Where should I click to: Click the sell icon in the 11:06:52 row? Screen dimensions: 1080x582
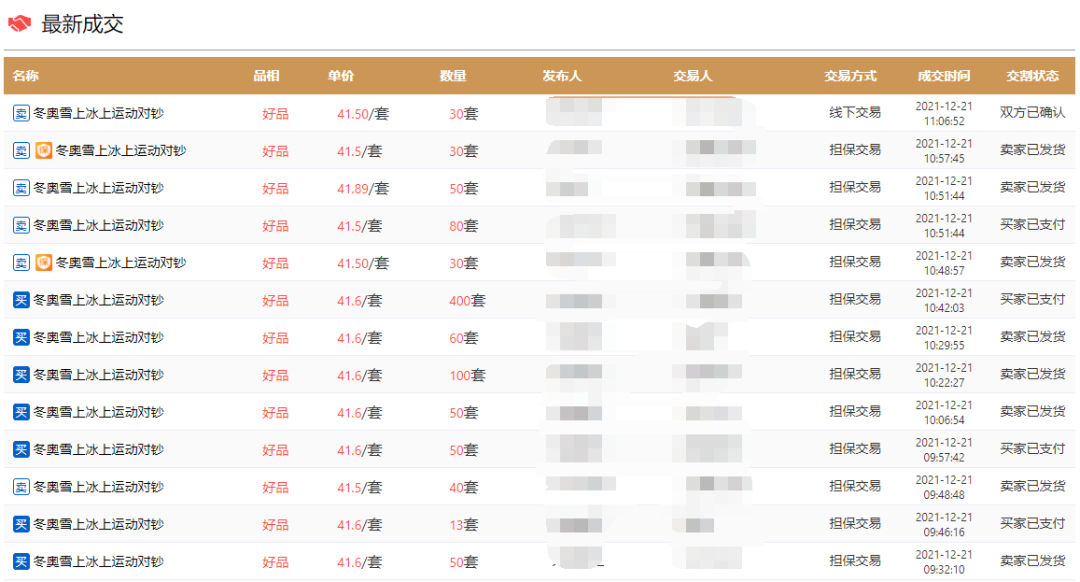tap(21, 113)
